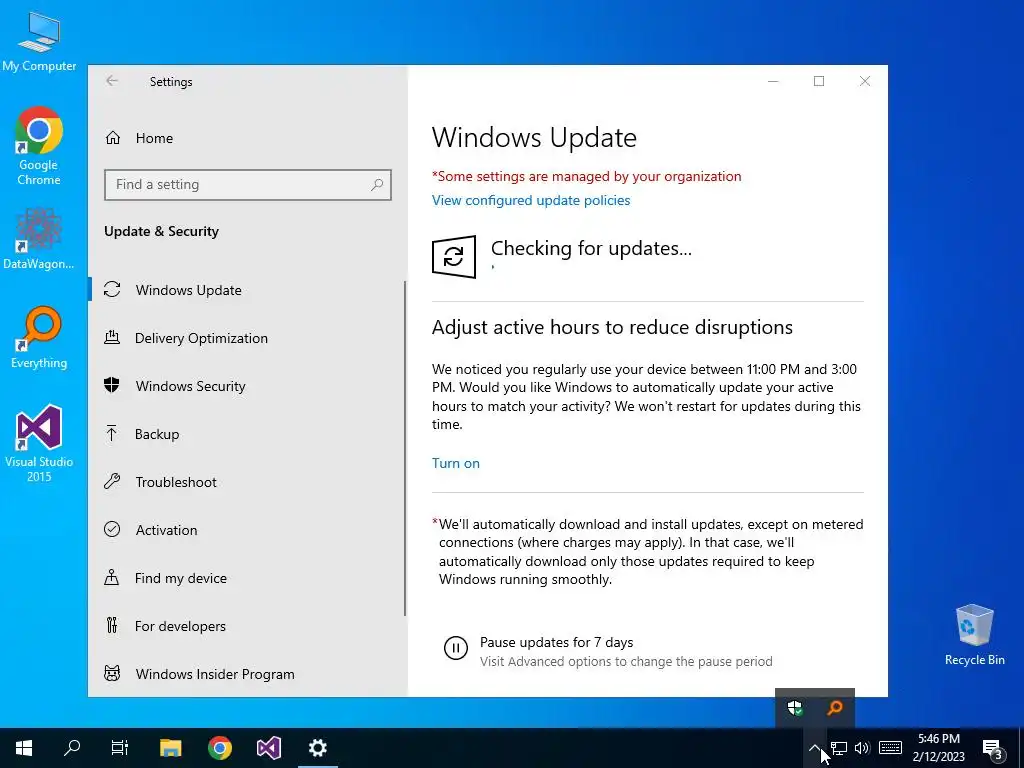Launch Chrome from the taskbar
The width and height of the screenshot is (1024, 768).
(220, 748)
